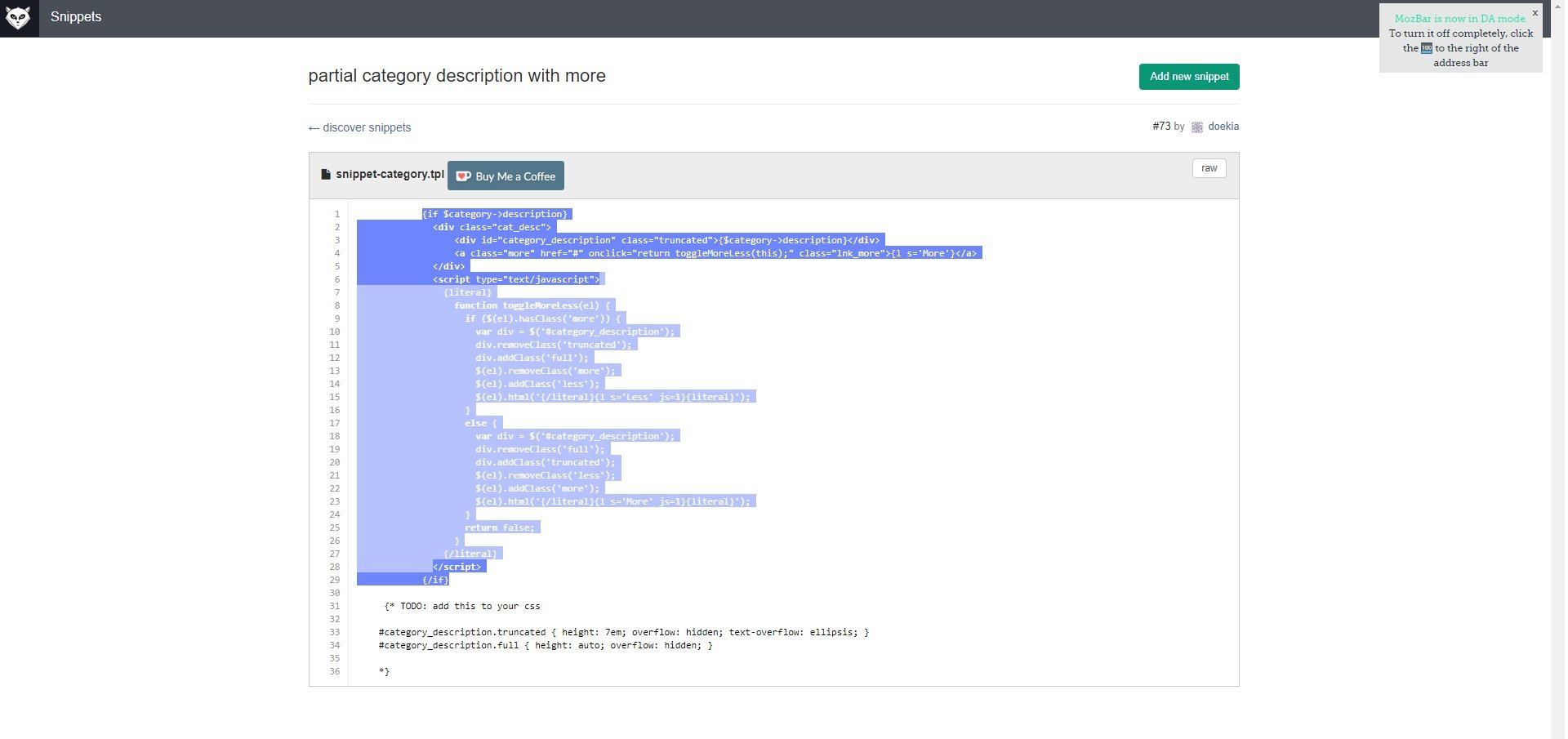Image resolution: width=1568 pixels, height=739 pixels.
Task: Open the Snippets header link
Action: pyautogui.click(x=76, y=17)
